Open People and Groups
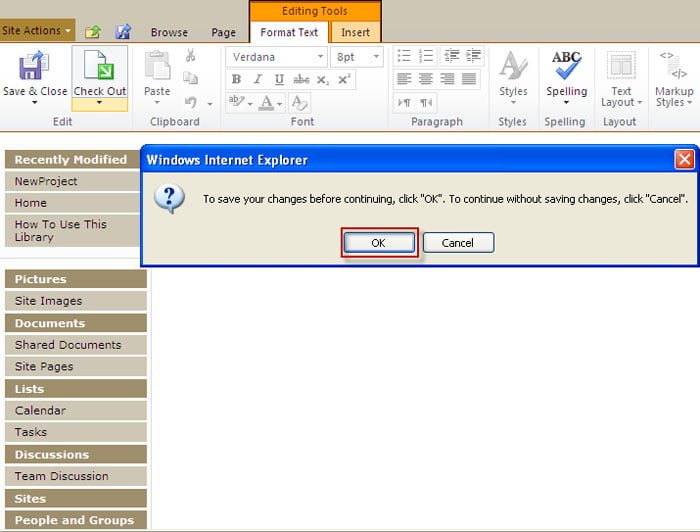Screen dimensions: 700x532 pos(76,520)
